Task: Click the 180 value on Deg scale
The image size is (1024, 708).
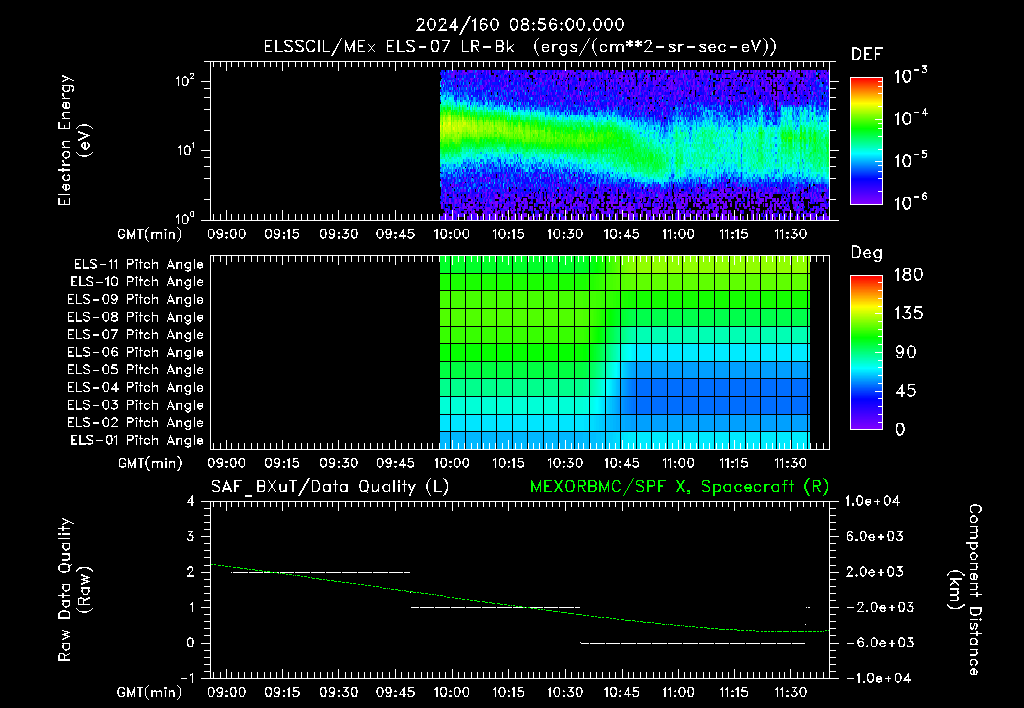Action: click(x=908, y=275)
